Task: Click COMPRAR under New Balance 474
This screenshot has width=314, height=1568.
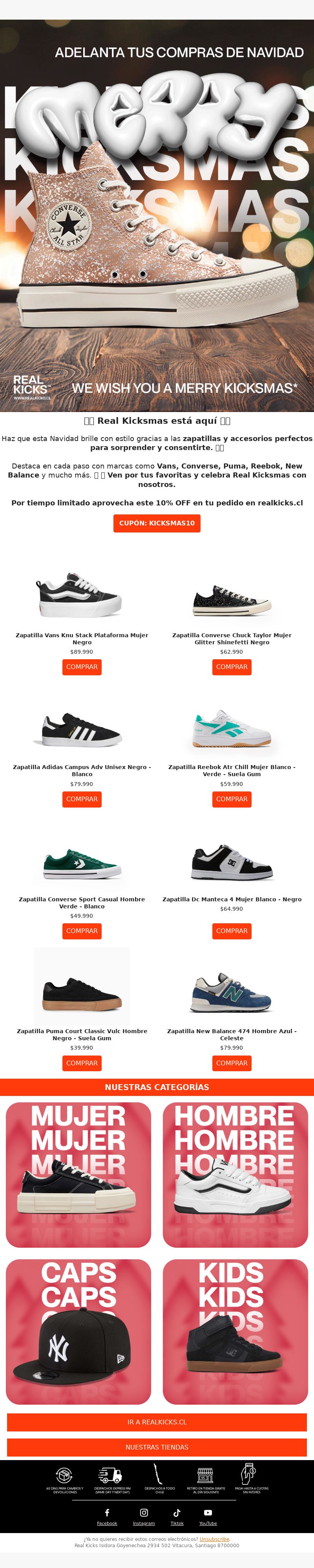Action: [232, 1063]
